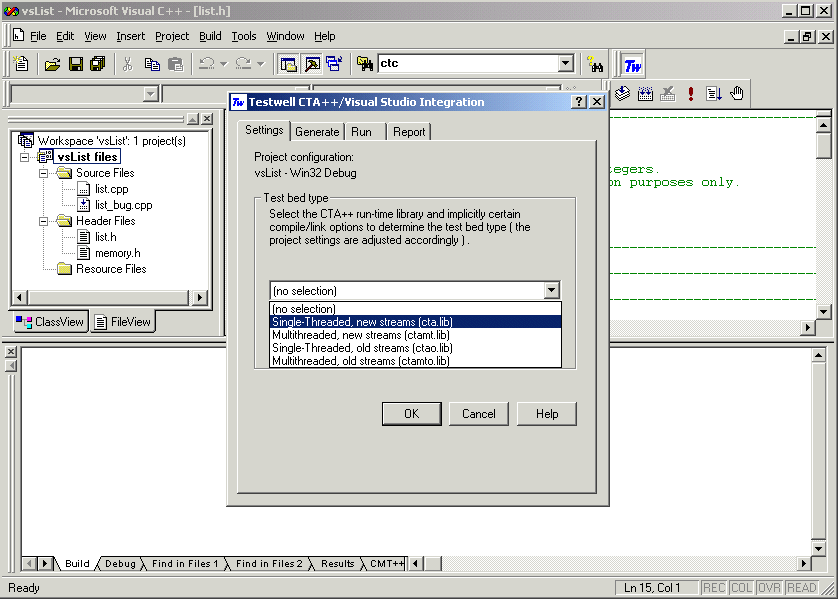Open the Undo history dropdown arrow

pyautogui.click(x=224, y=64)
